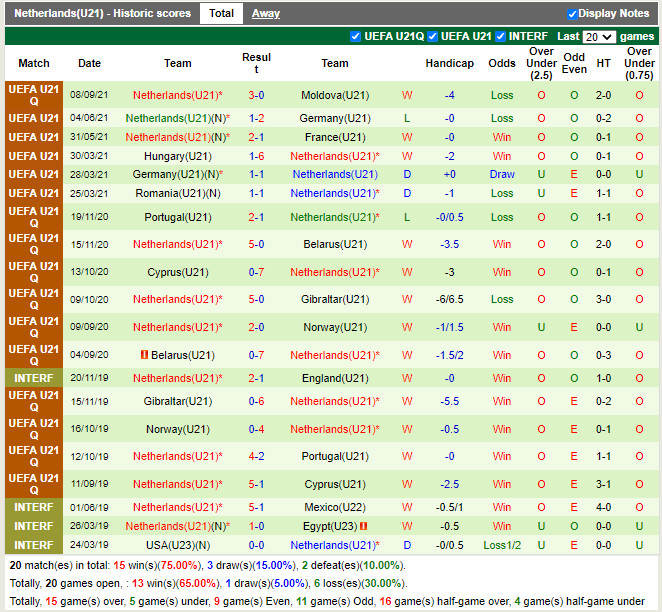Open the England(U21) team link
This screenshot has width=662, height=612.
[335, 378]
